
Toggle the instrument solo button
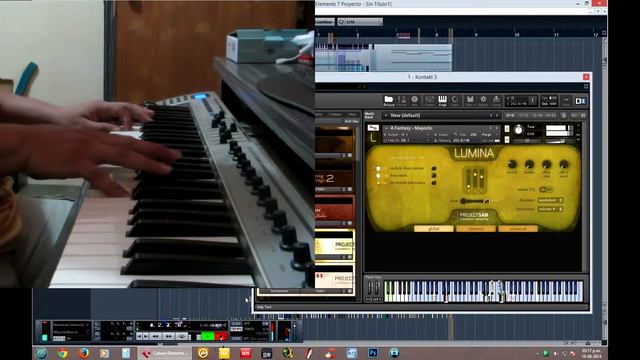[507, 129]
